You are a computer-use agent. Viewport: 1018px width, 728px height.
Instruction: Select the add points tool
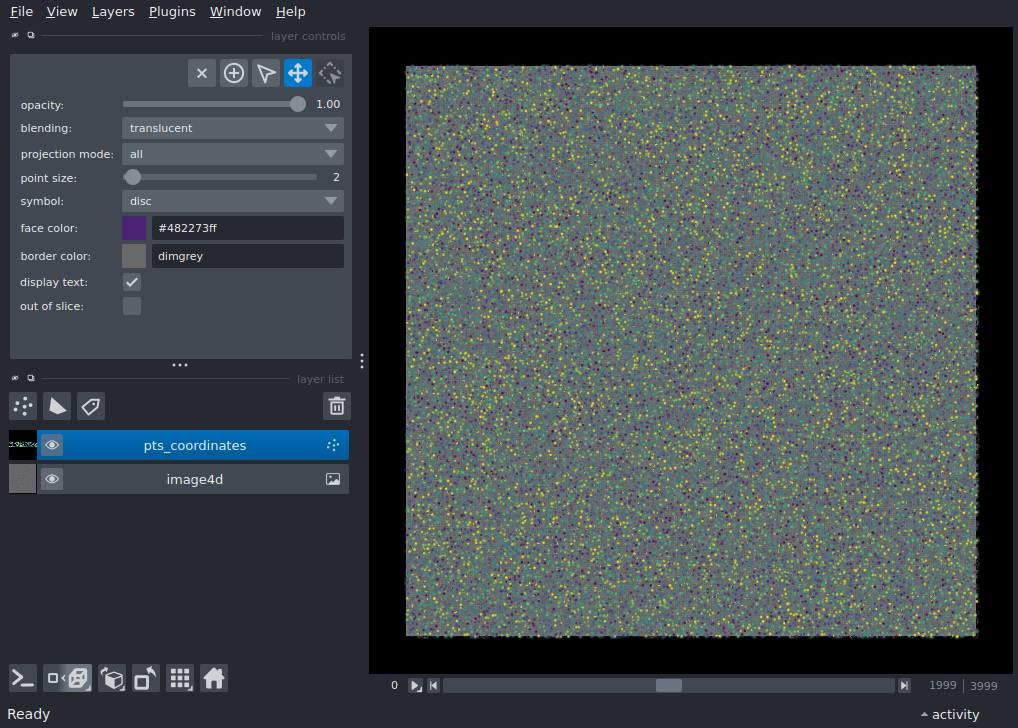(234, 73)
